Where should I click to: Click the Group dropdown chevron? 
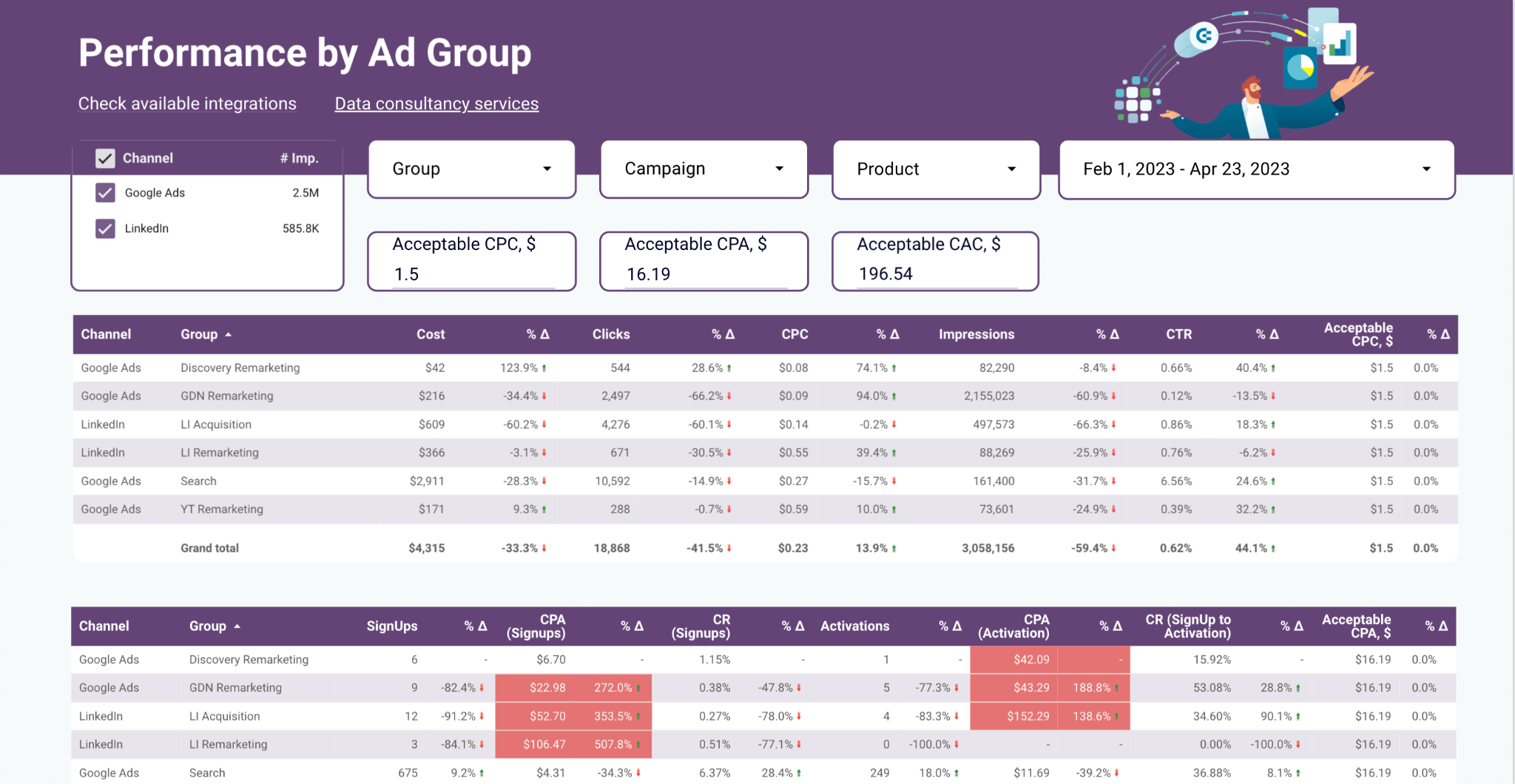click(x=547, y=169)
